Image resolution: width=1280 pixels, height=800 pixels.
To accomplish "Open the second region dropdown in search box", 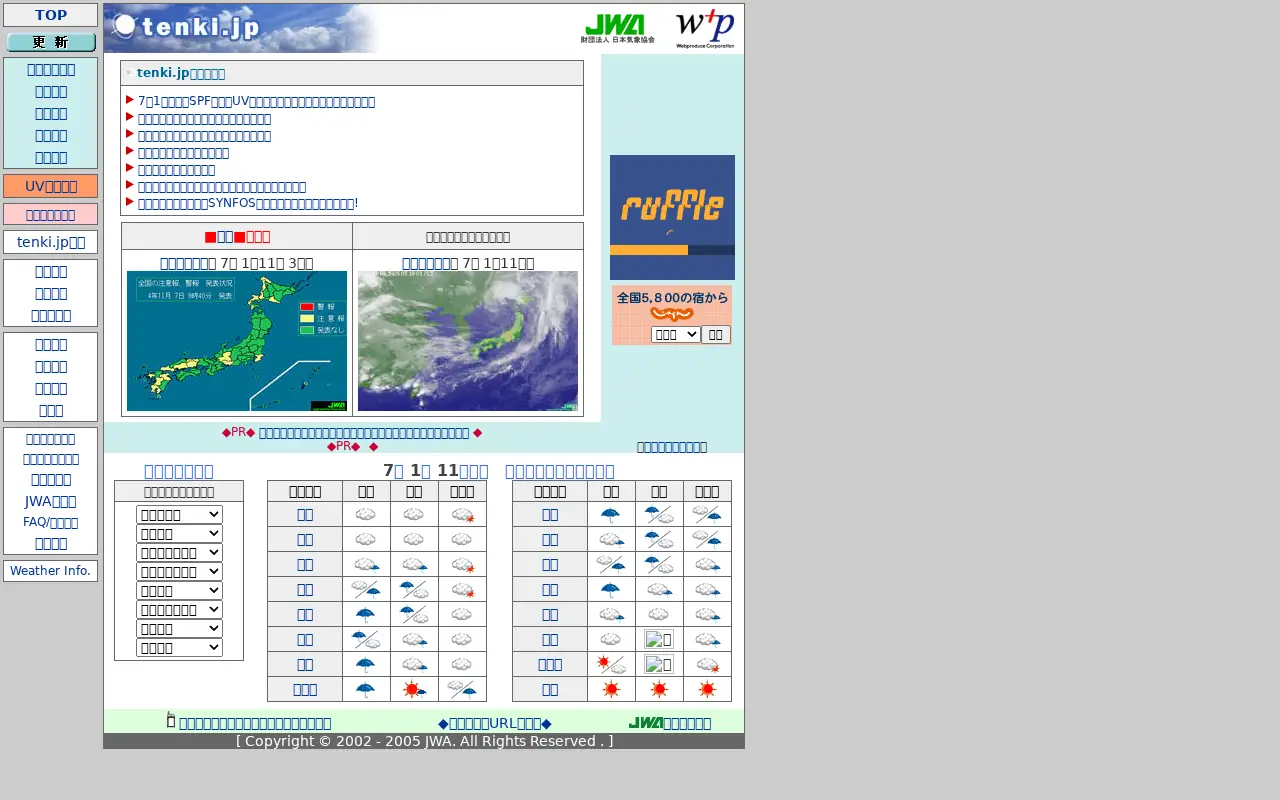I will point(179,533).
